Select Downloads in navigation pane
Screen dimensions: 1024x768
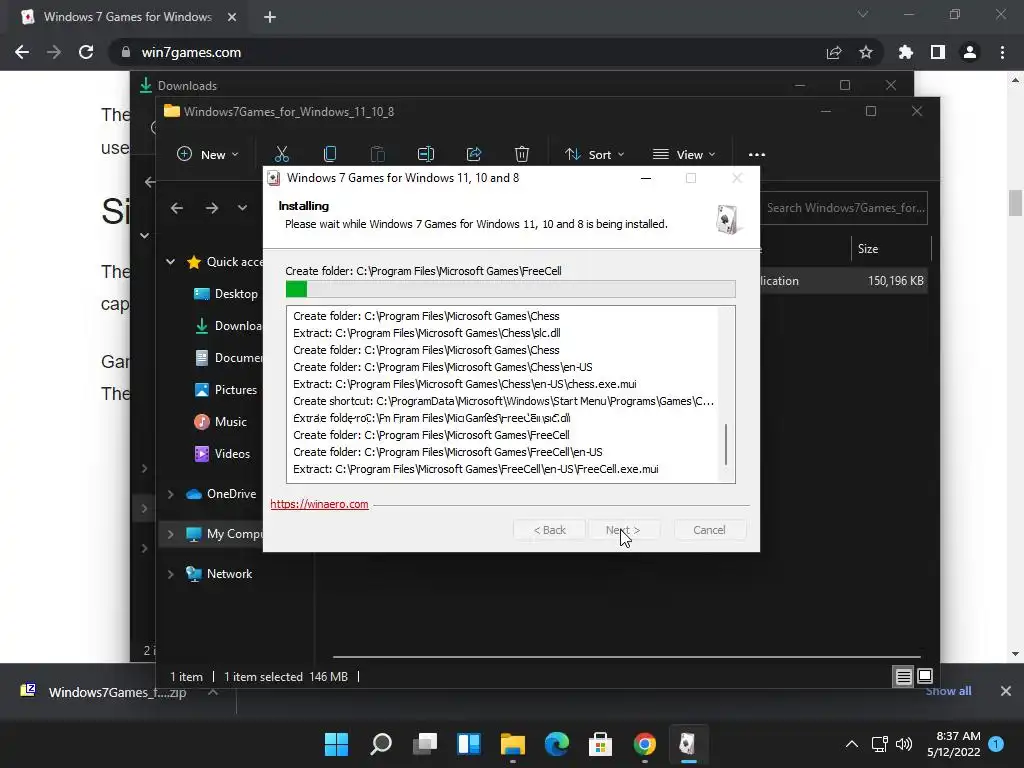[x=229, y=326]
